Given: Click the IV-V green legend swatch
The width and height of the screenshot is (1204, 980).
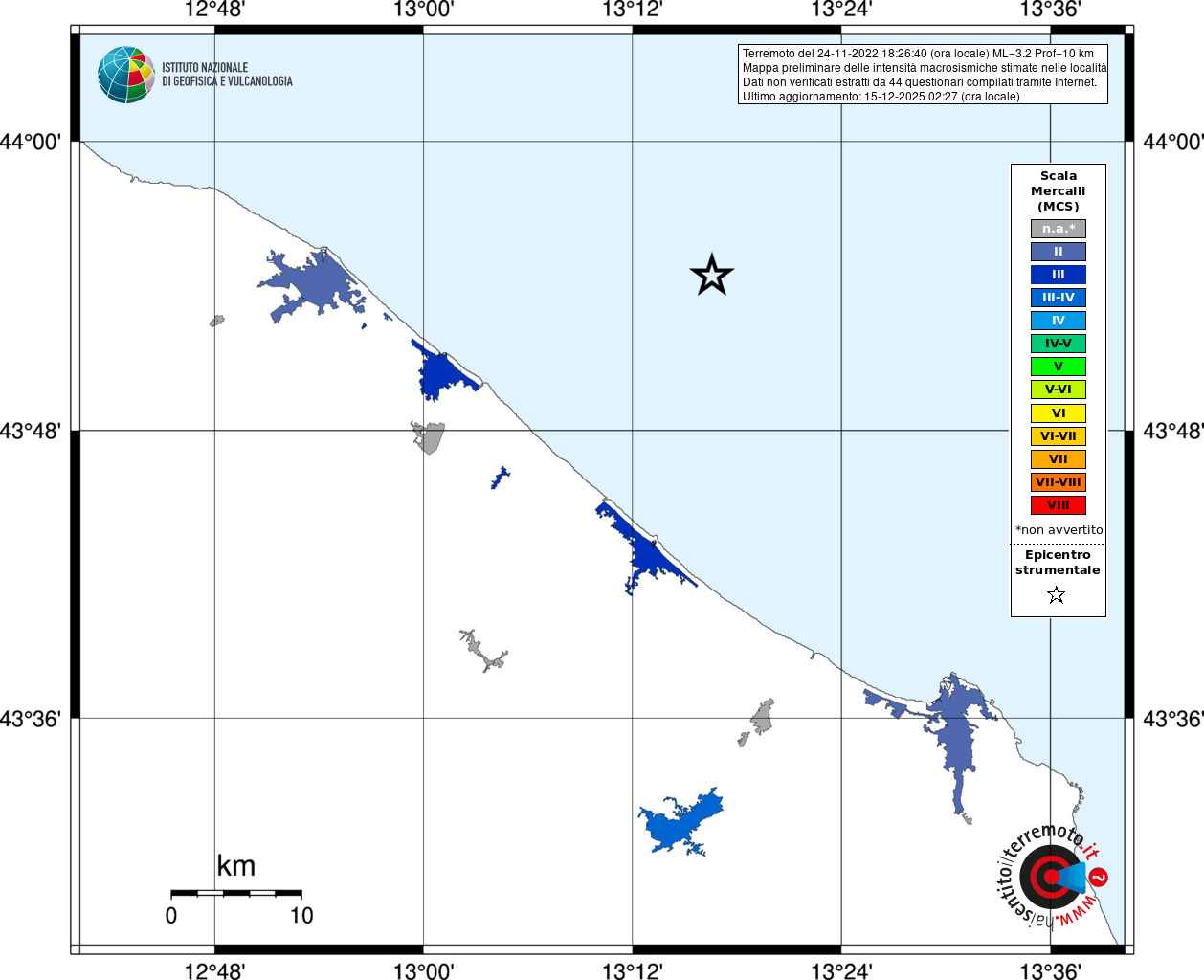Looking at the screenshot, I should coord(1058,344).
